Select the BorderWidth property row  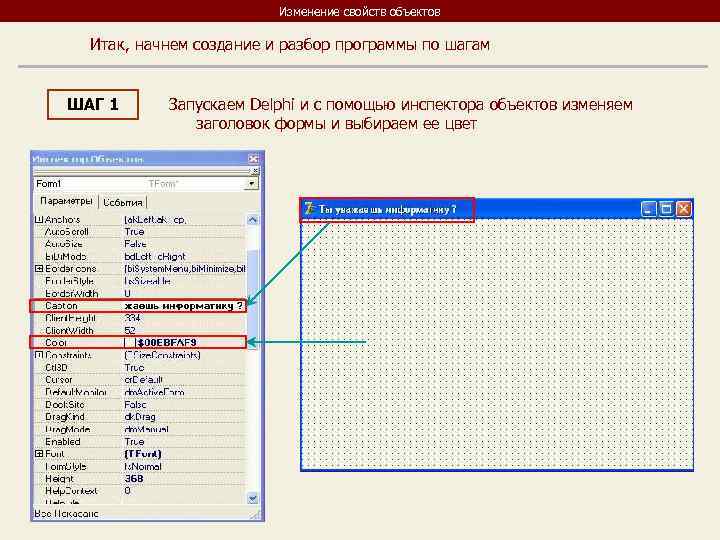pyautogui.click(x=140, y=293)
